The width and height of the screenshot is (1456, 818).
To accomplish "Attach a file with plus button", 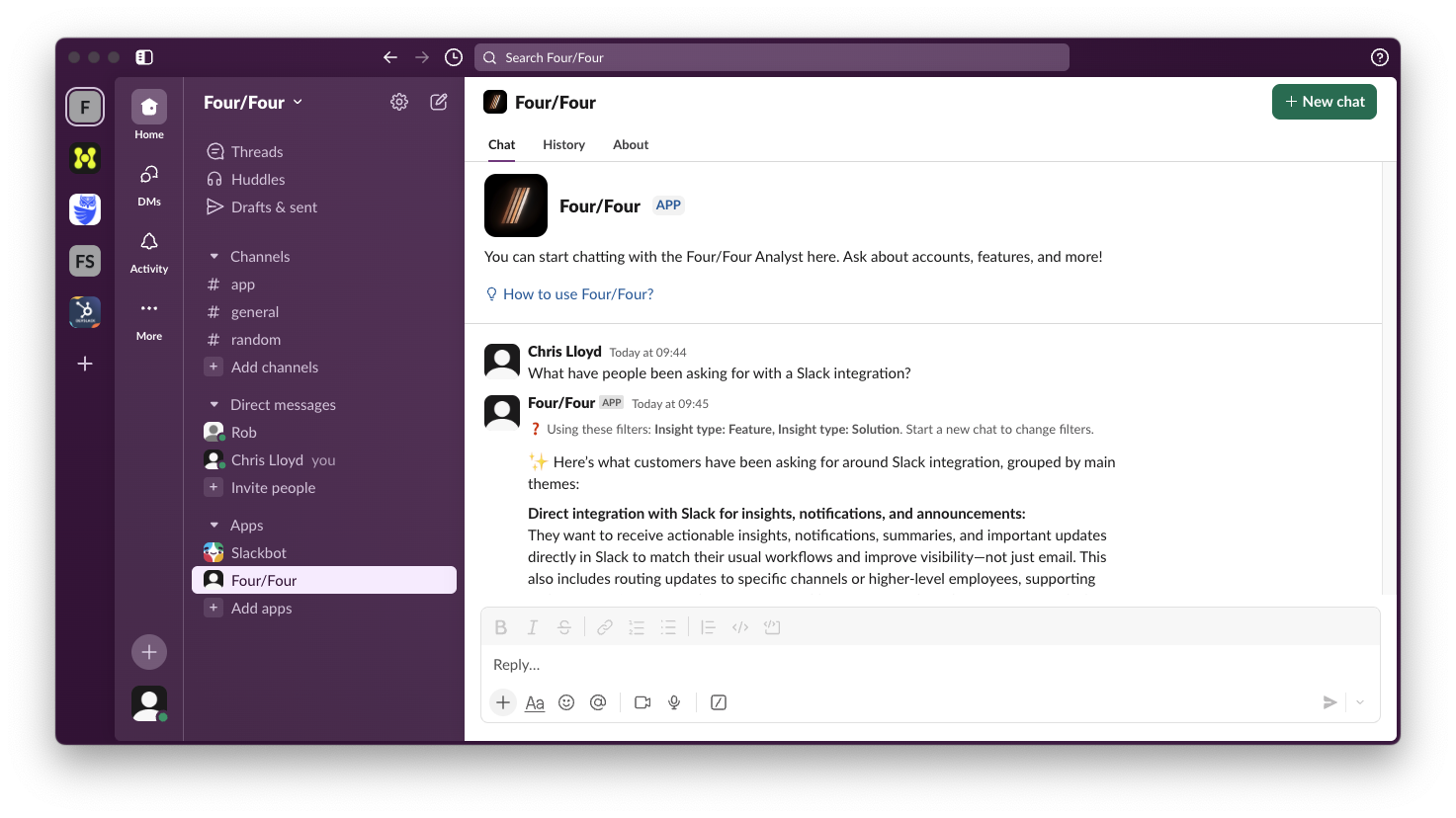I will (503, 702).
